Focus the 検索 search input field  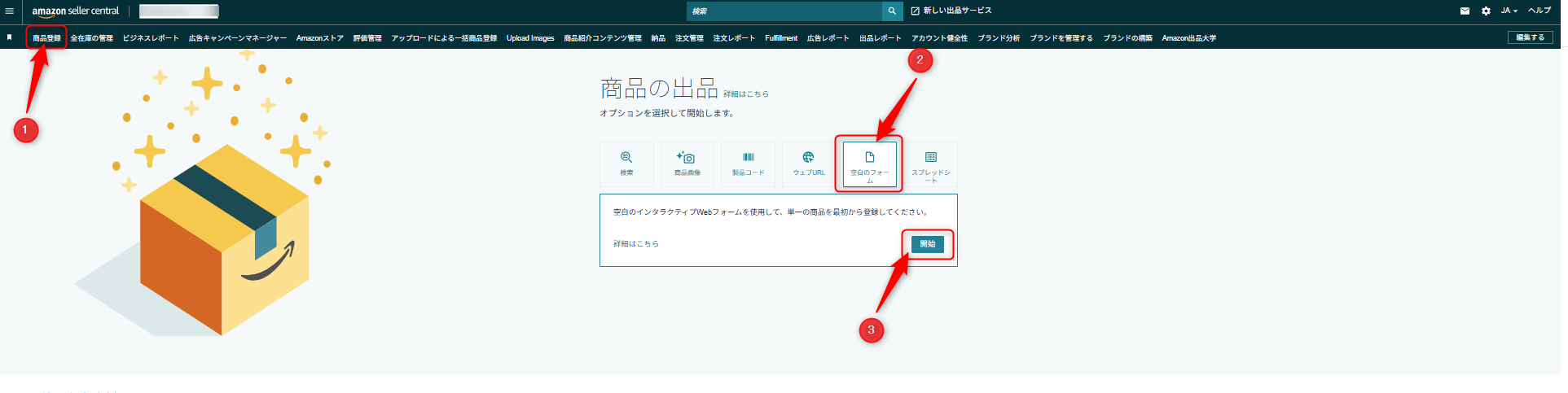784,11
